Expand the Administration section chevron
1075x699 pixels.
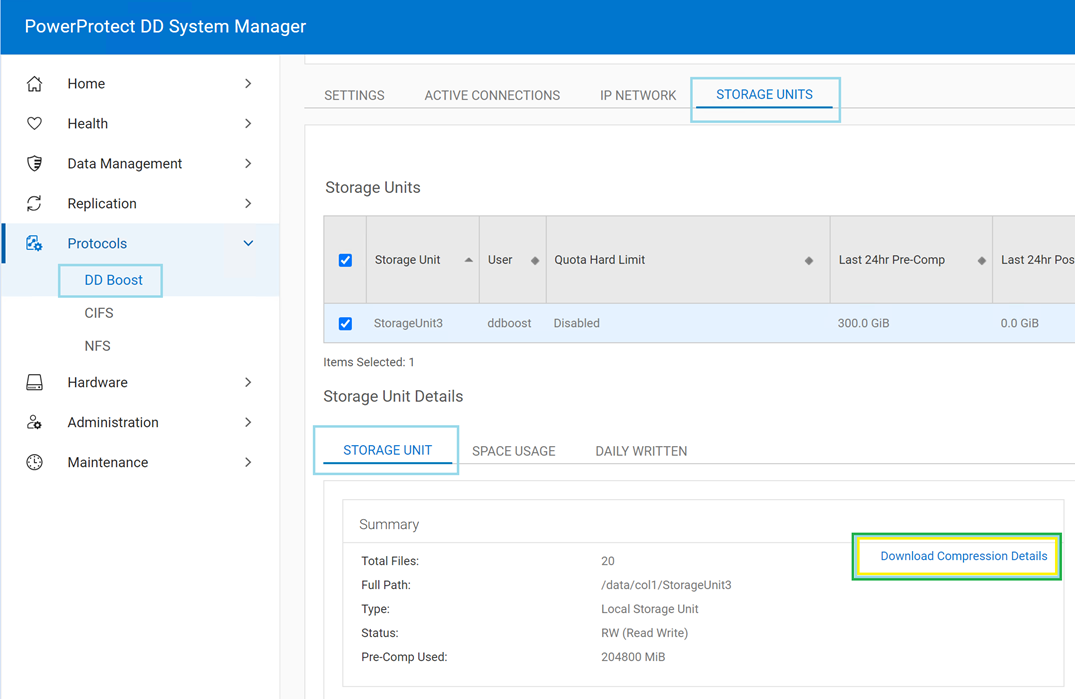248,422
